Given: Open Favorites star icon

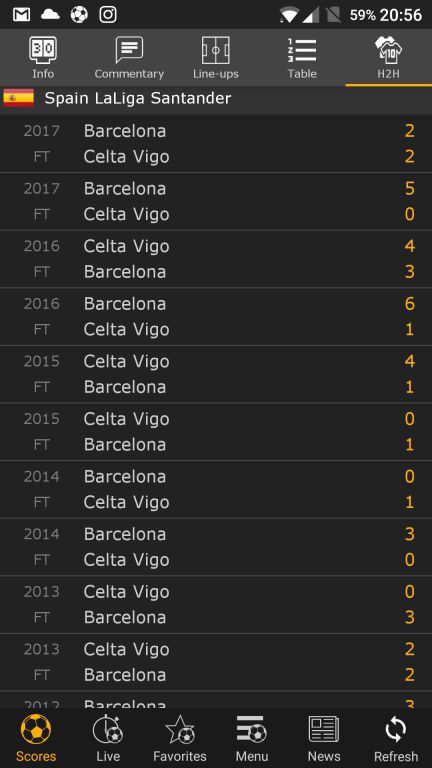Looking at the screenshot, I should [x=180, y=739].
